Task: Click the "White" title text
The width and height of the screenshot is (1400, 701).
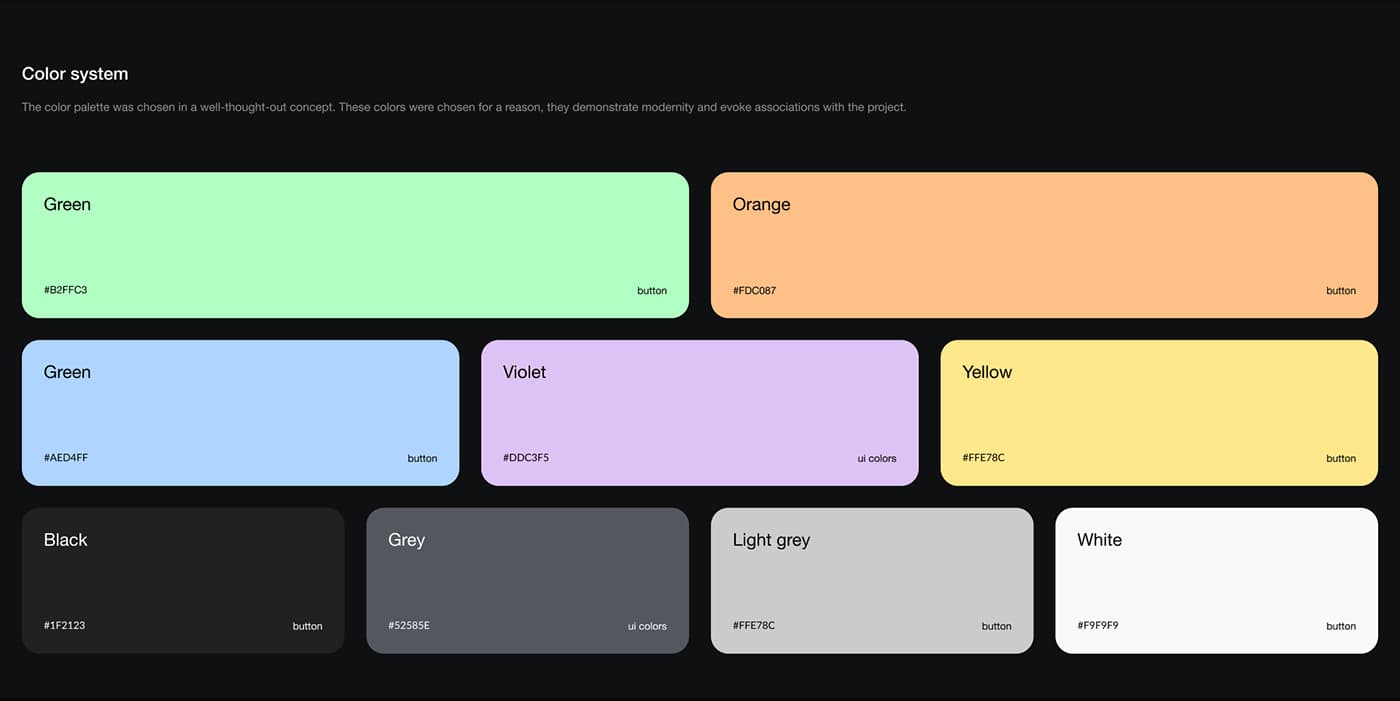Action: click(1099, 540)
